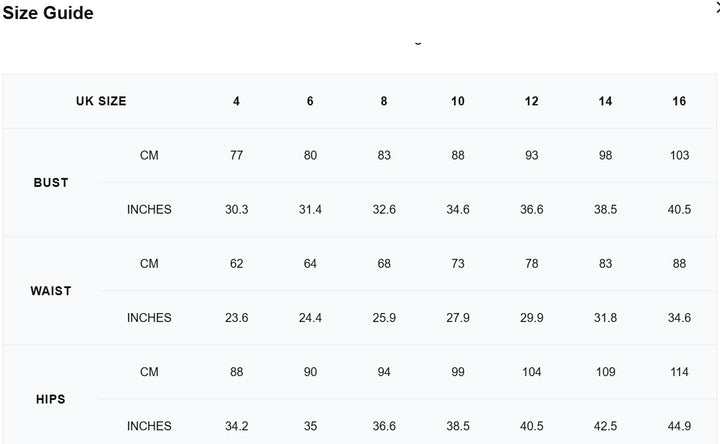Click the Size Guide heading
The width and height of the screenshot is (720, 444).
click(48, 14)
